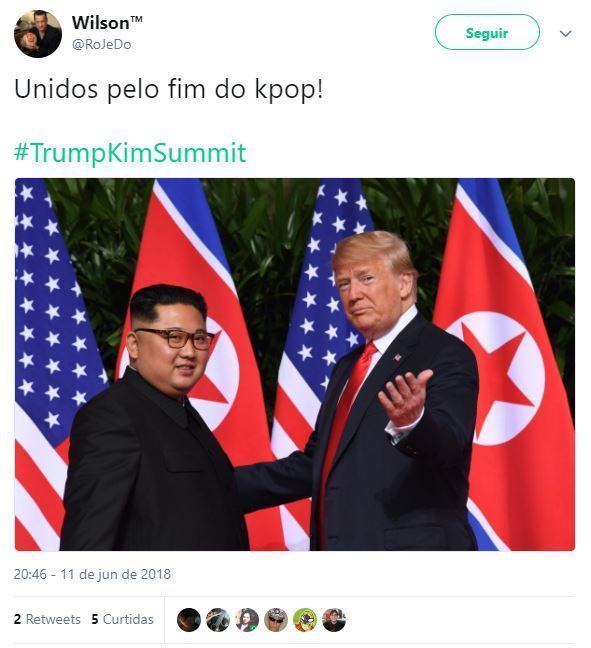View the third liker's profile avatar

point(247,620)
